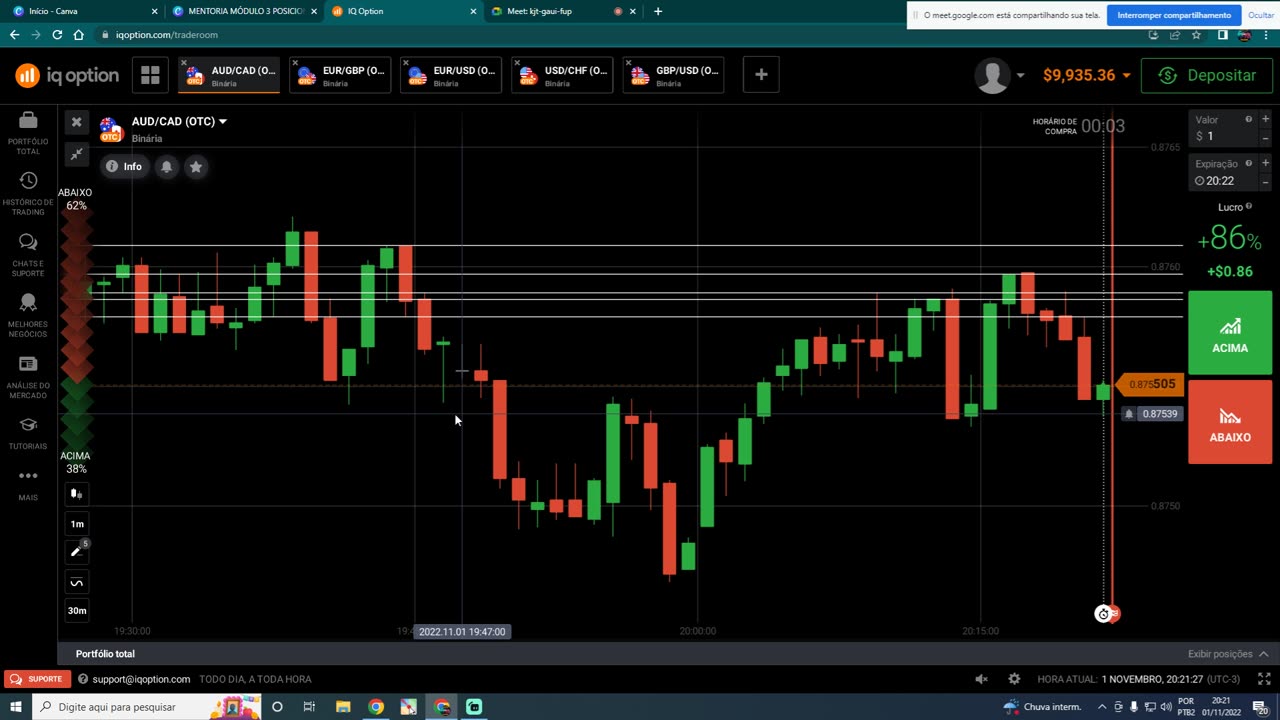The image size is (1280, 720).
Task: Switch to the EUR/GBP (OTC) tab
Action: coord(340,75)
